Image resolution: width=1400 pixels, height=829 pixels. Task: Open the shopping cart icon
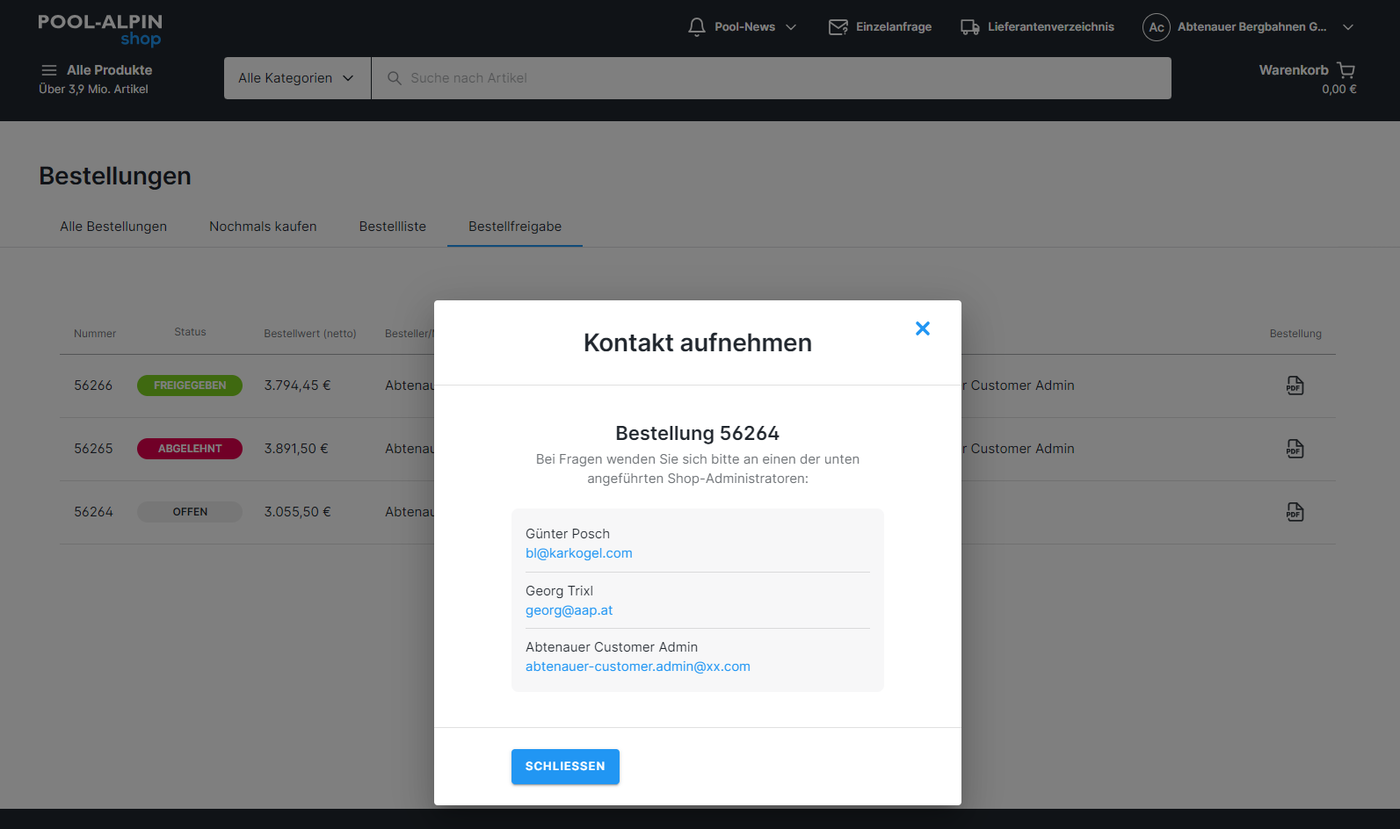(x=1346, y=70)
